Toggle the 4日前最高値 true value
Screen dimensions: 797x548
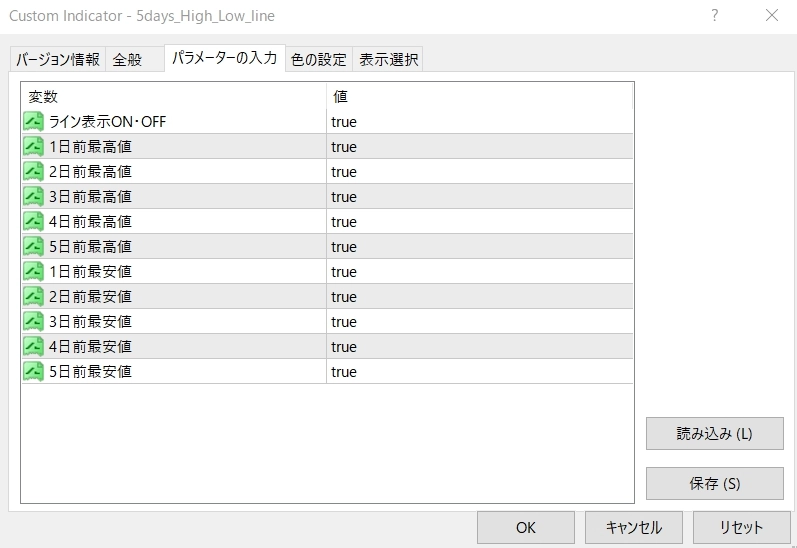344,222
